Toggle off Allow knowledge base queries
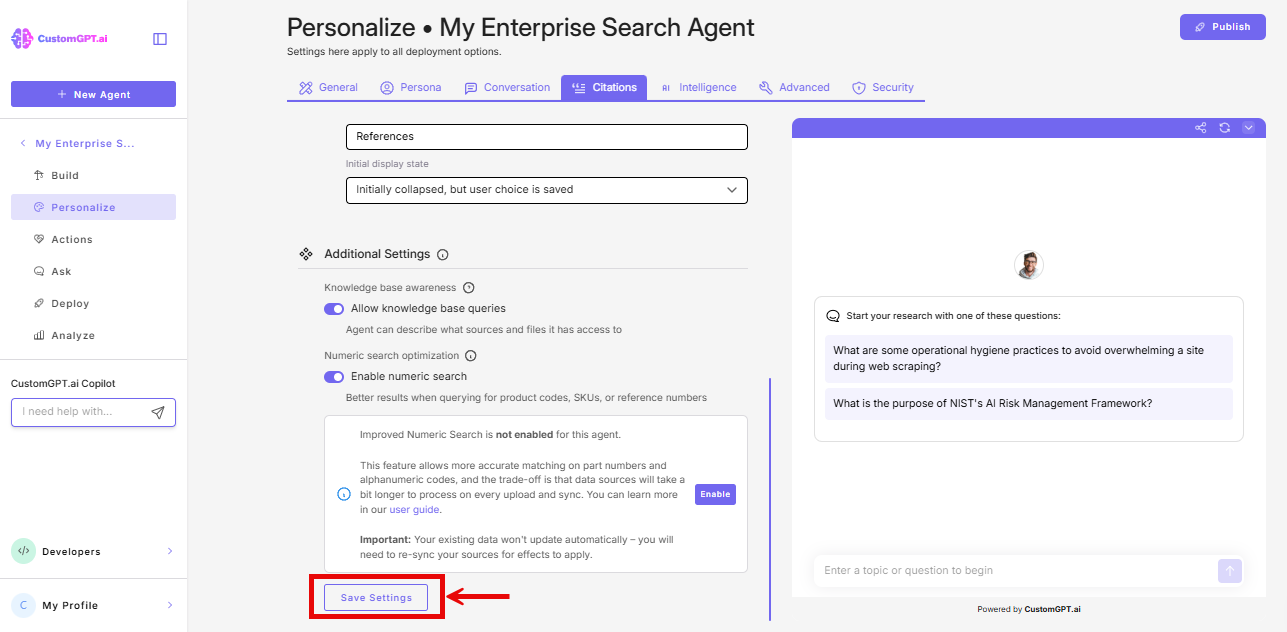The height and width of the screenshot is (632, 1287). [x=333, y=308]
